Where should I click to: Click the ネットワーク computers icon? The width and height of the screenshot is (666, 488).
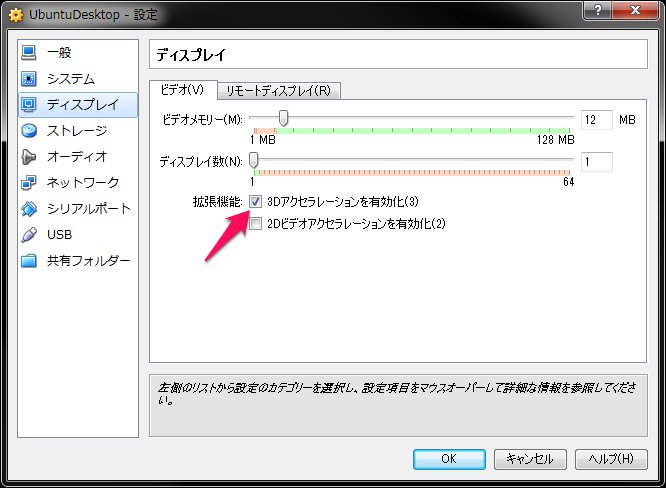coord(28,183)
